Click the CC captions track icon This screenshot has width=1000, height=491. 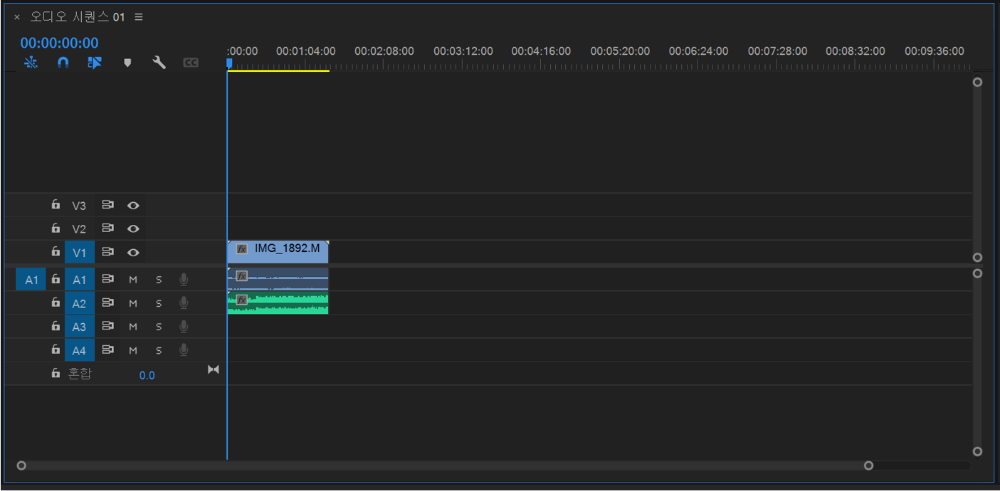coord(191,63)
